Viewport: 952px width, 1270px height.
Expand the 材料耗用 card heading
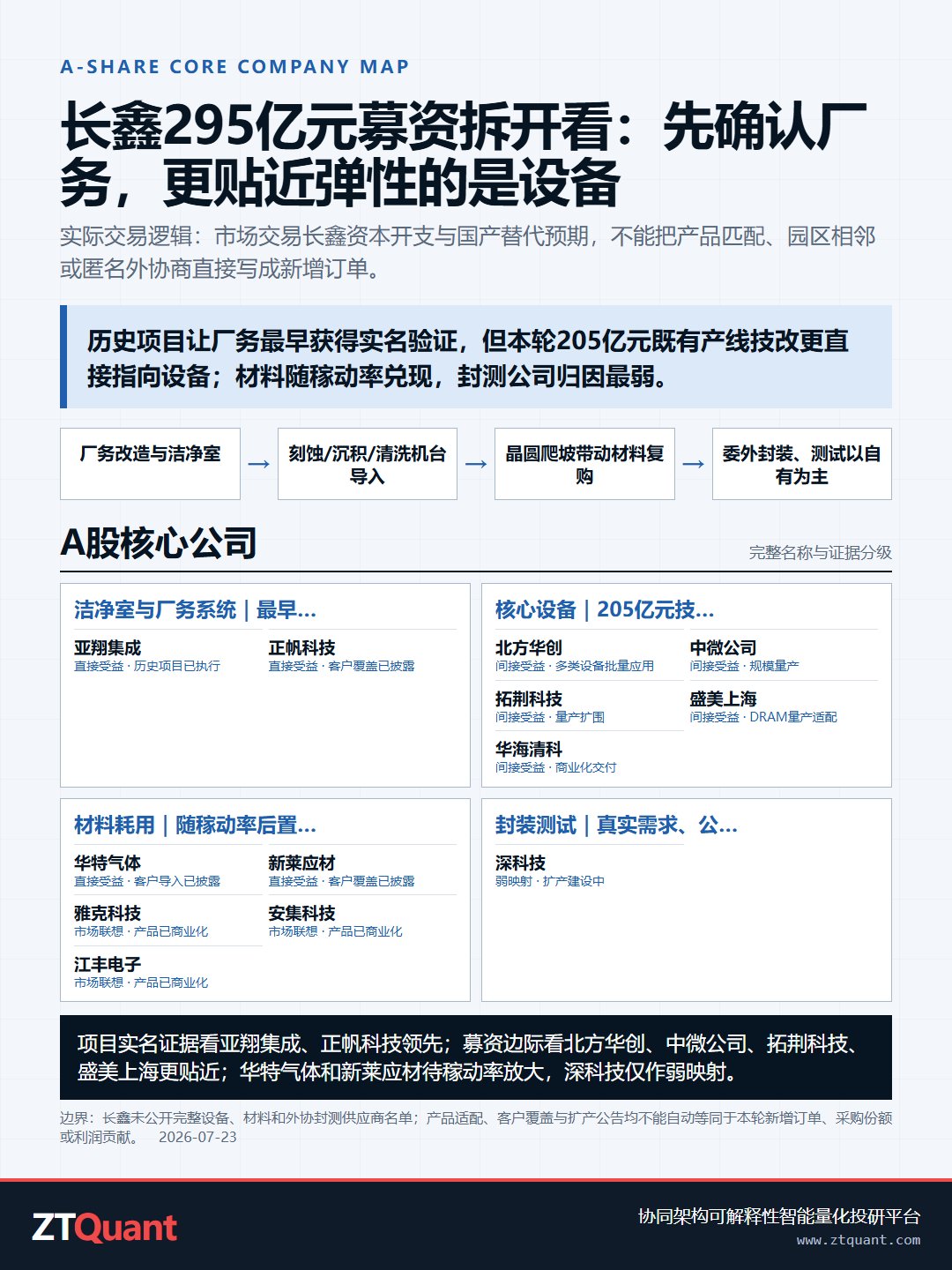(x=195, y=825)
